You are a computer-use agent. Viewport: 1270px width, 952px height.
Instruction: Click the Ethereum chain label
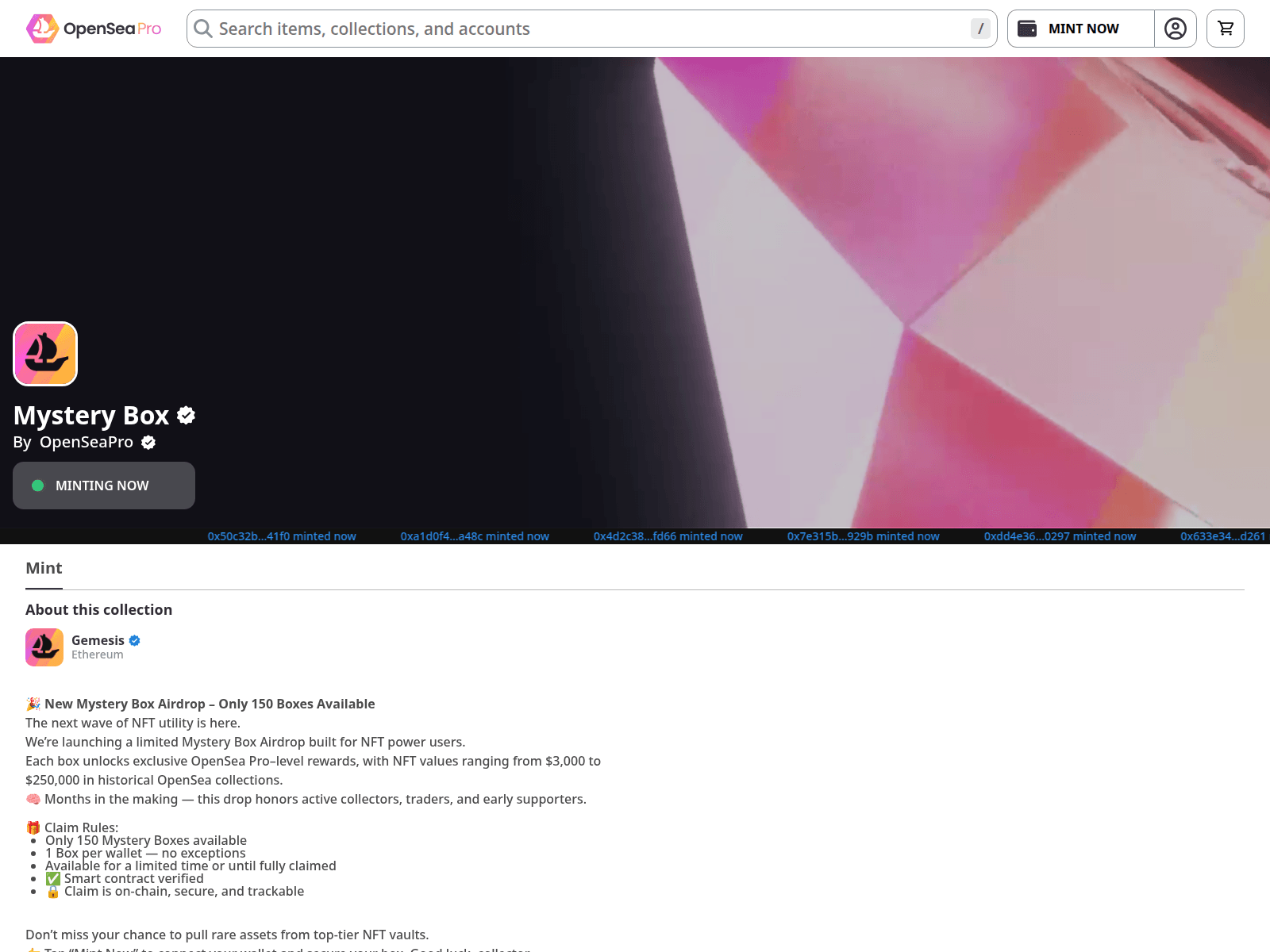tap(98, 654)
